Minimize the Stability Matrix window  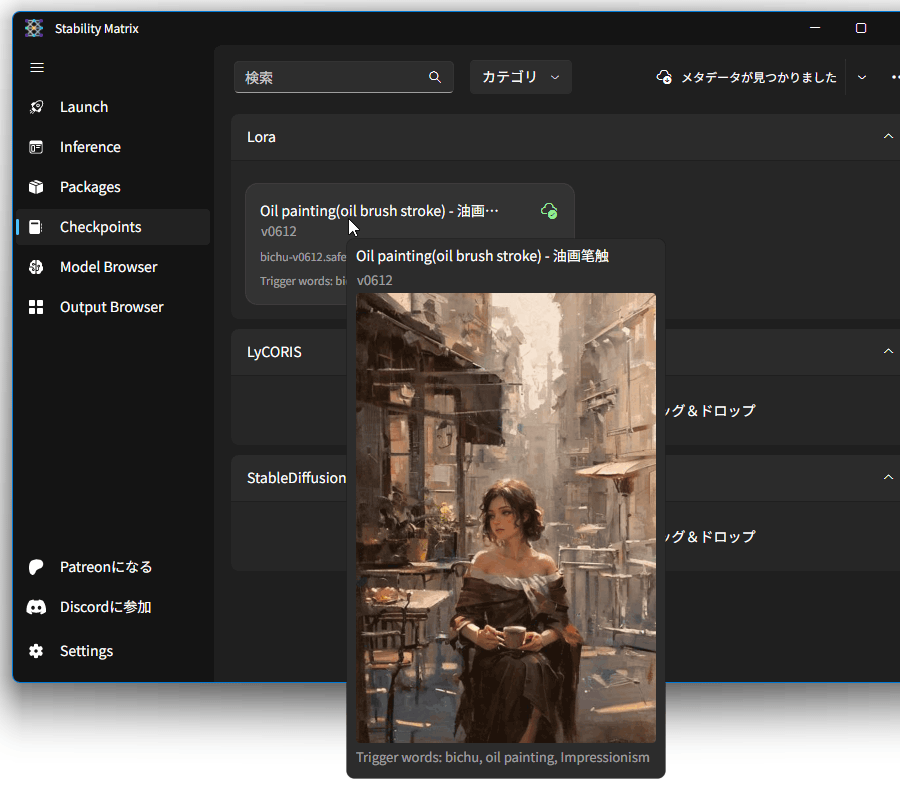click(x=815, y=28)
